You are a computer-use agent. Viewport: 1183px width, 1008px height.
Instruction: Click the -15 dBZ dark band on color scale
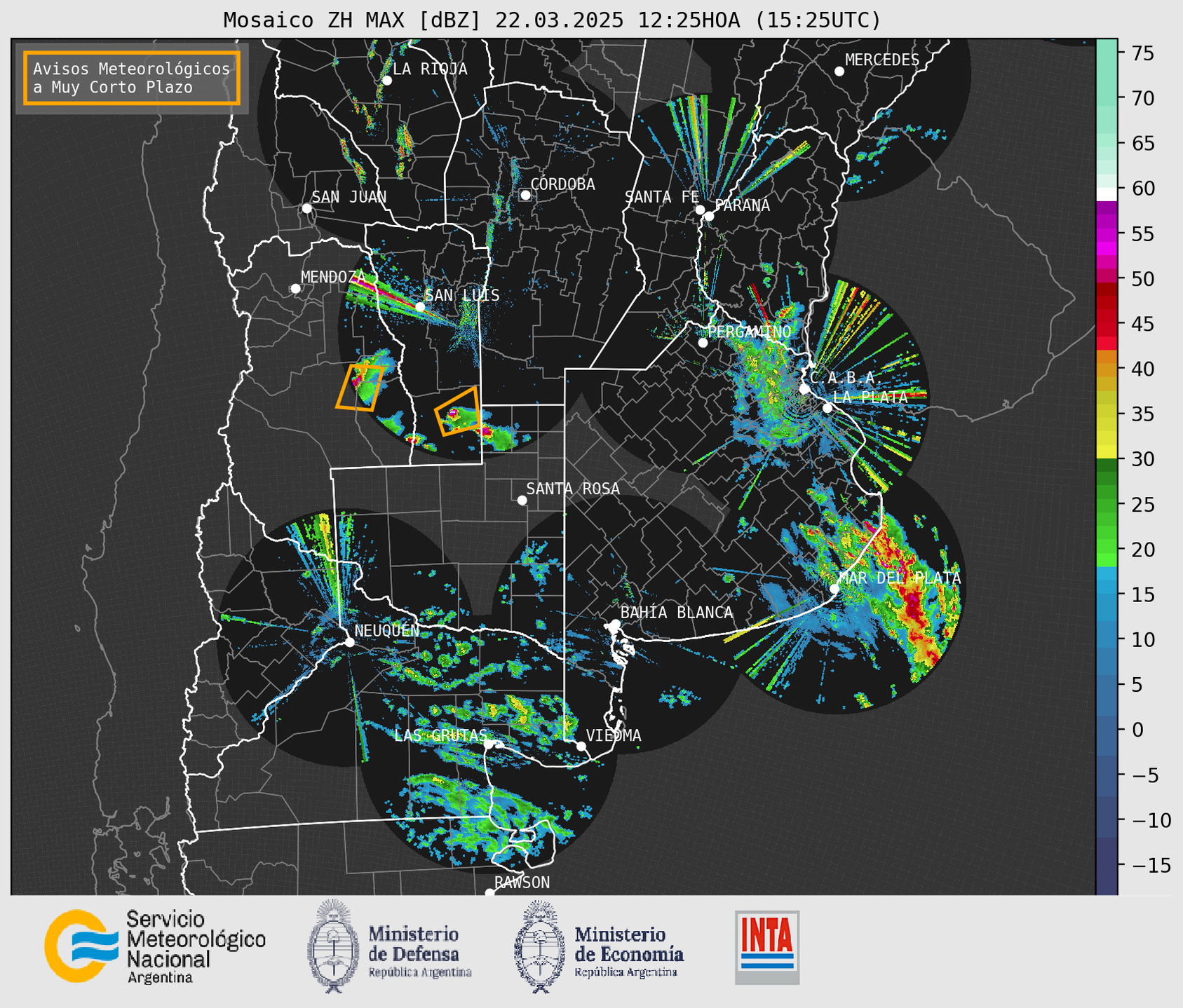click(1107, 866)
